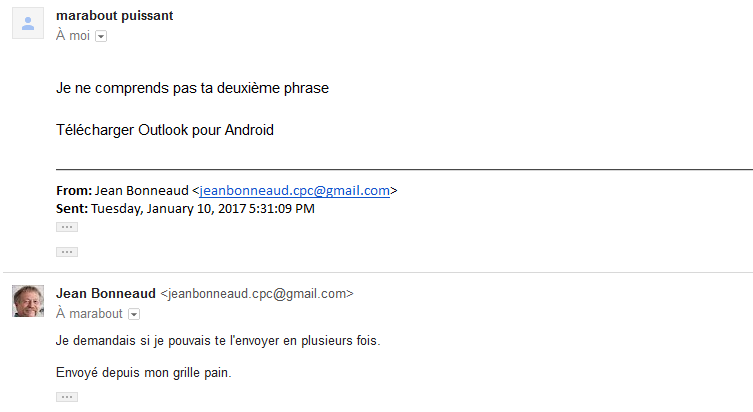Expand details arrow next to "À moi"
The height and width of the screenshot is (412, 753).
tap(100, 36)
